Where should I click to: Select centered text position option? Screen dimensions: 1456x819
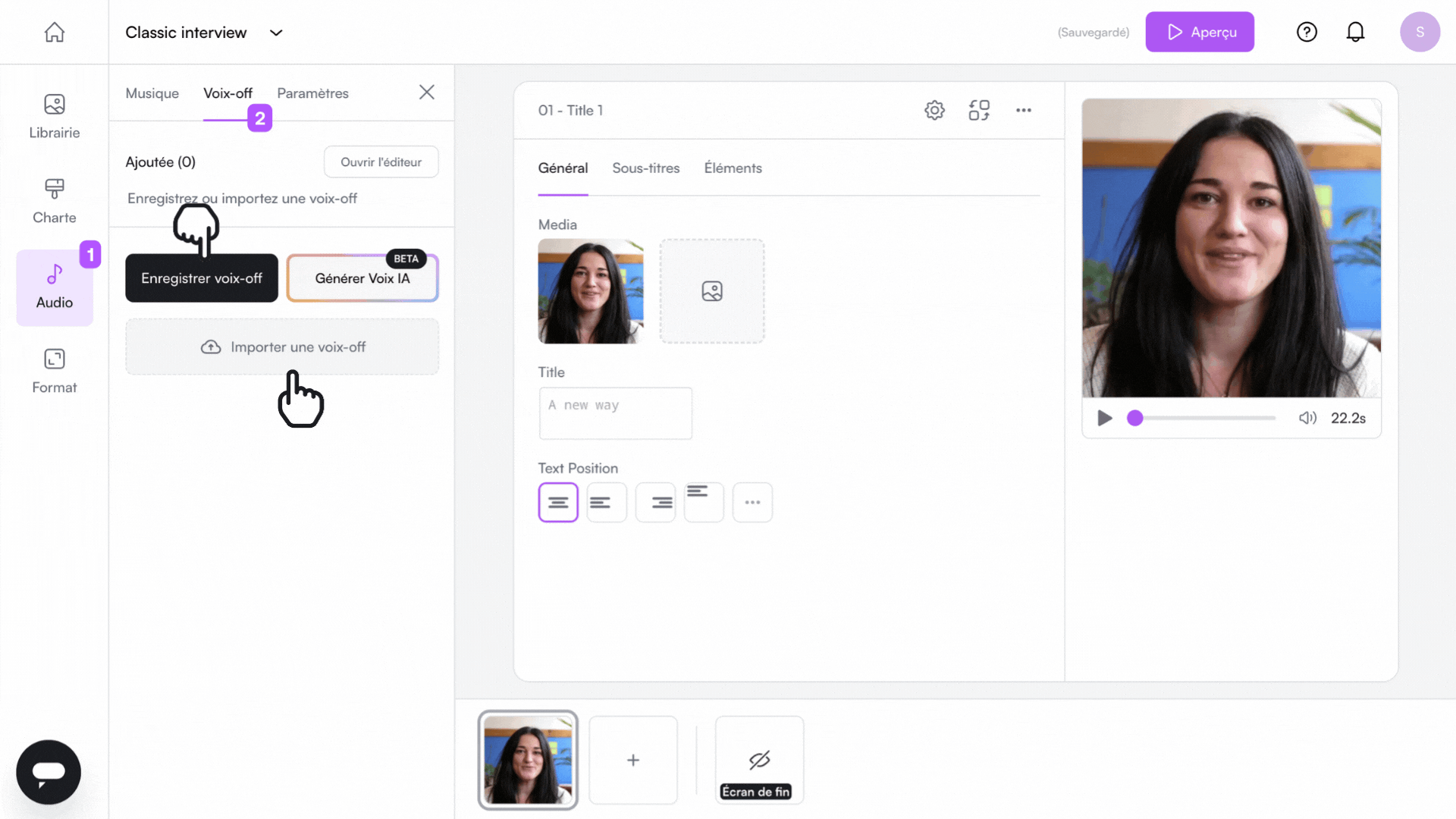pos(558,502)
